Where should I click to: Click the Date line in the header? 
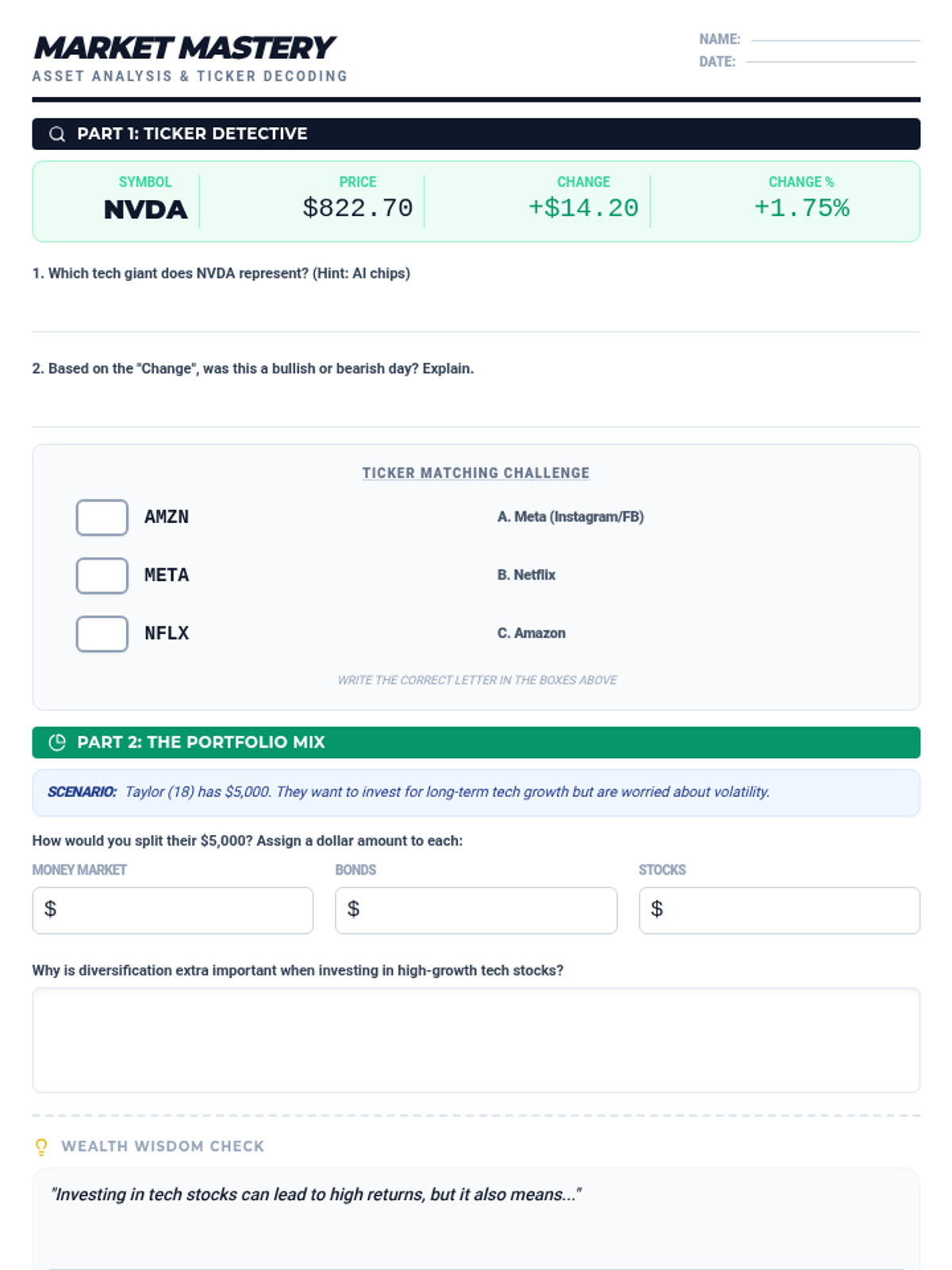pos(830,61)
